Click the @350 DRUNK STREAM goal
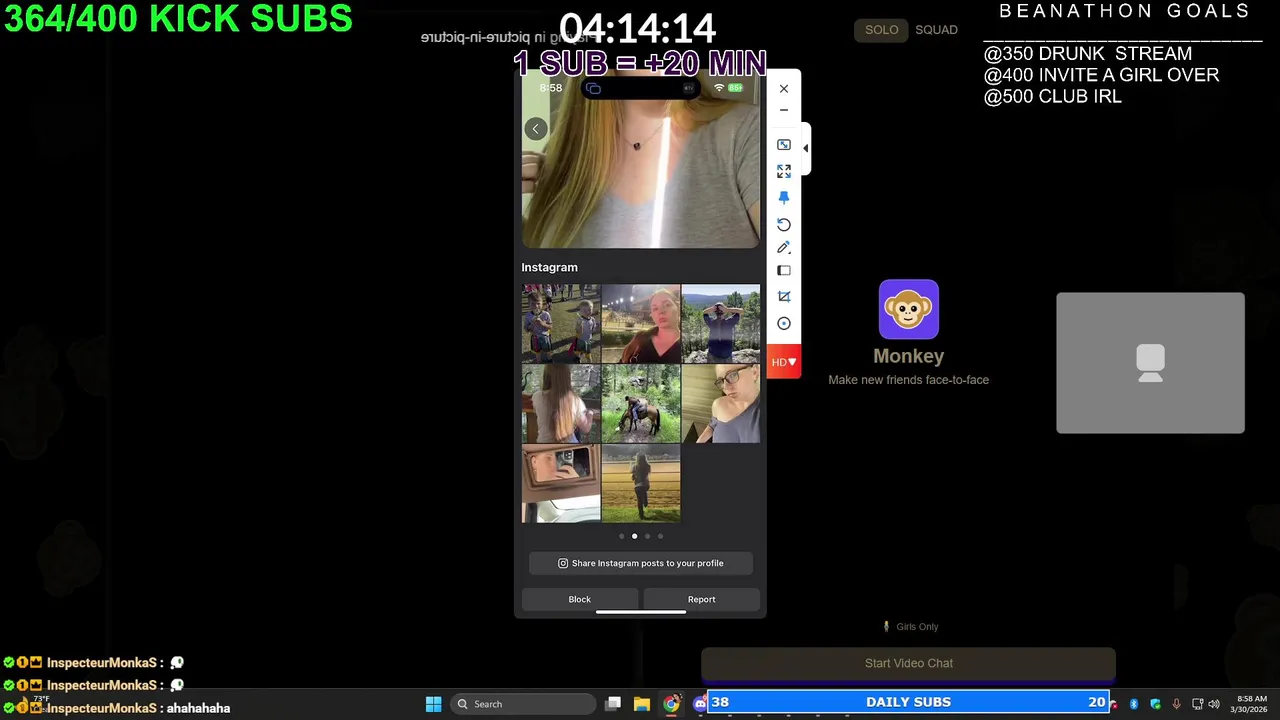 tap(1088, 53)
